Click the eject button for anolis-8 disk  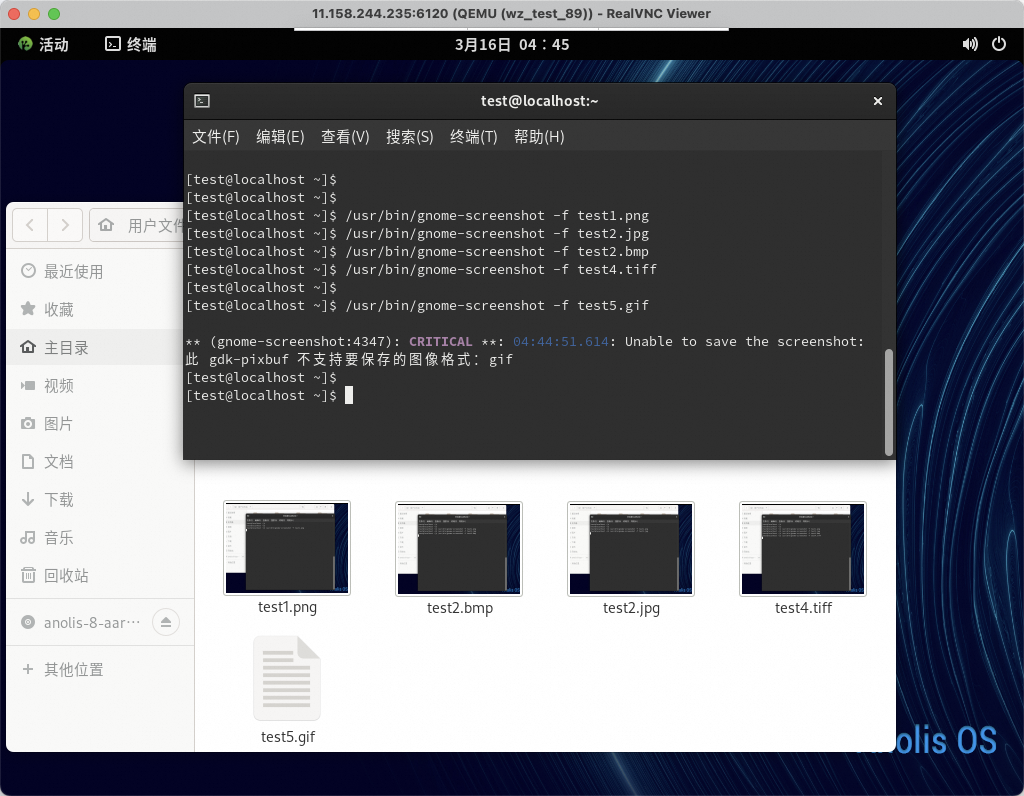point(166,622)
